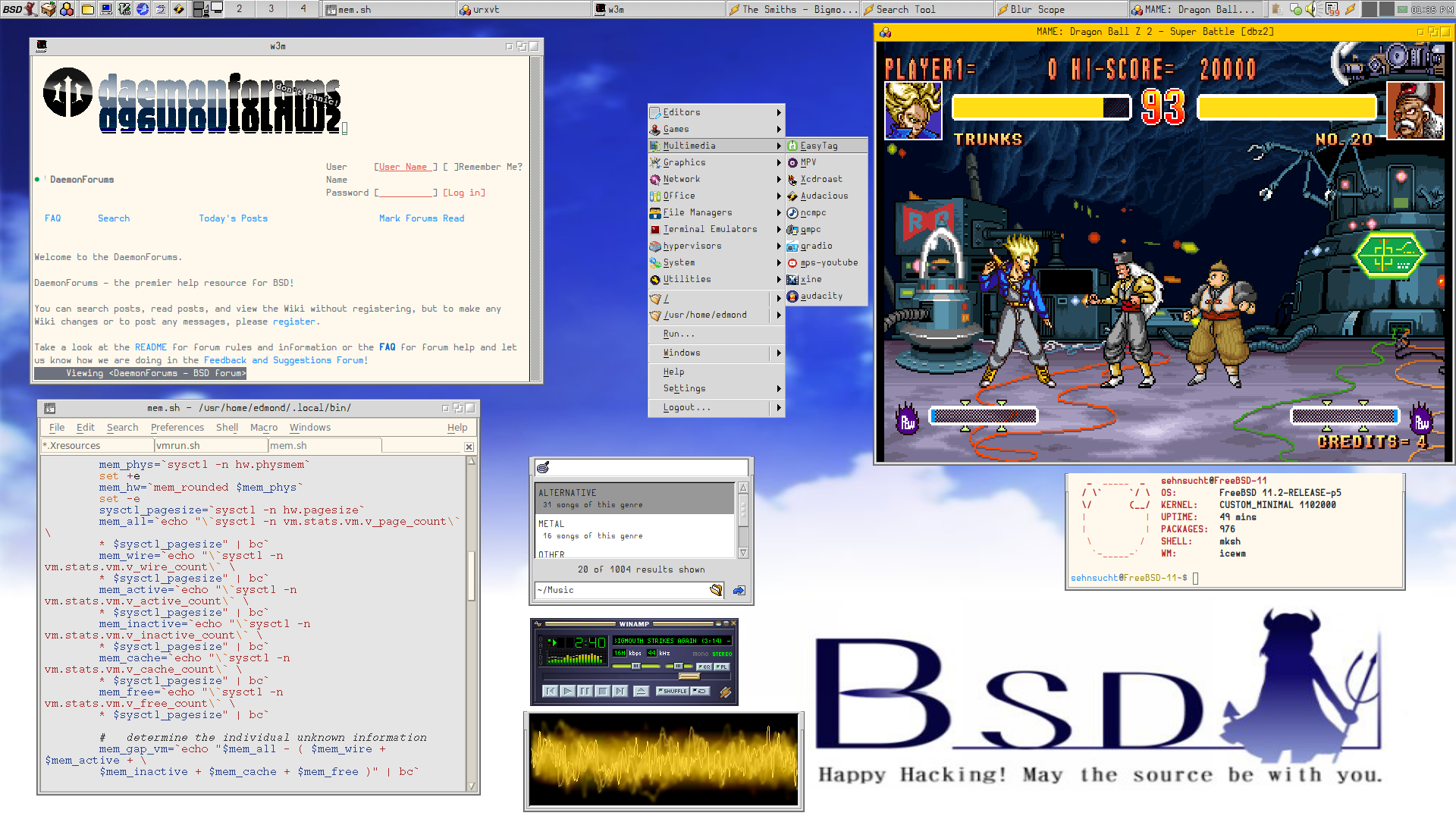Expand the Network submenu
1456x819 pixels.
click(x=716, y=179)
